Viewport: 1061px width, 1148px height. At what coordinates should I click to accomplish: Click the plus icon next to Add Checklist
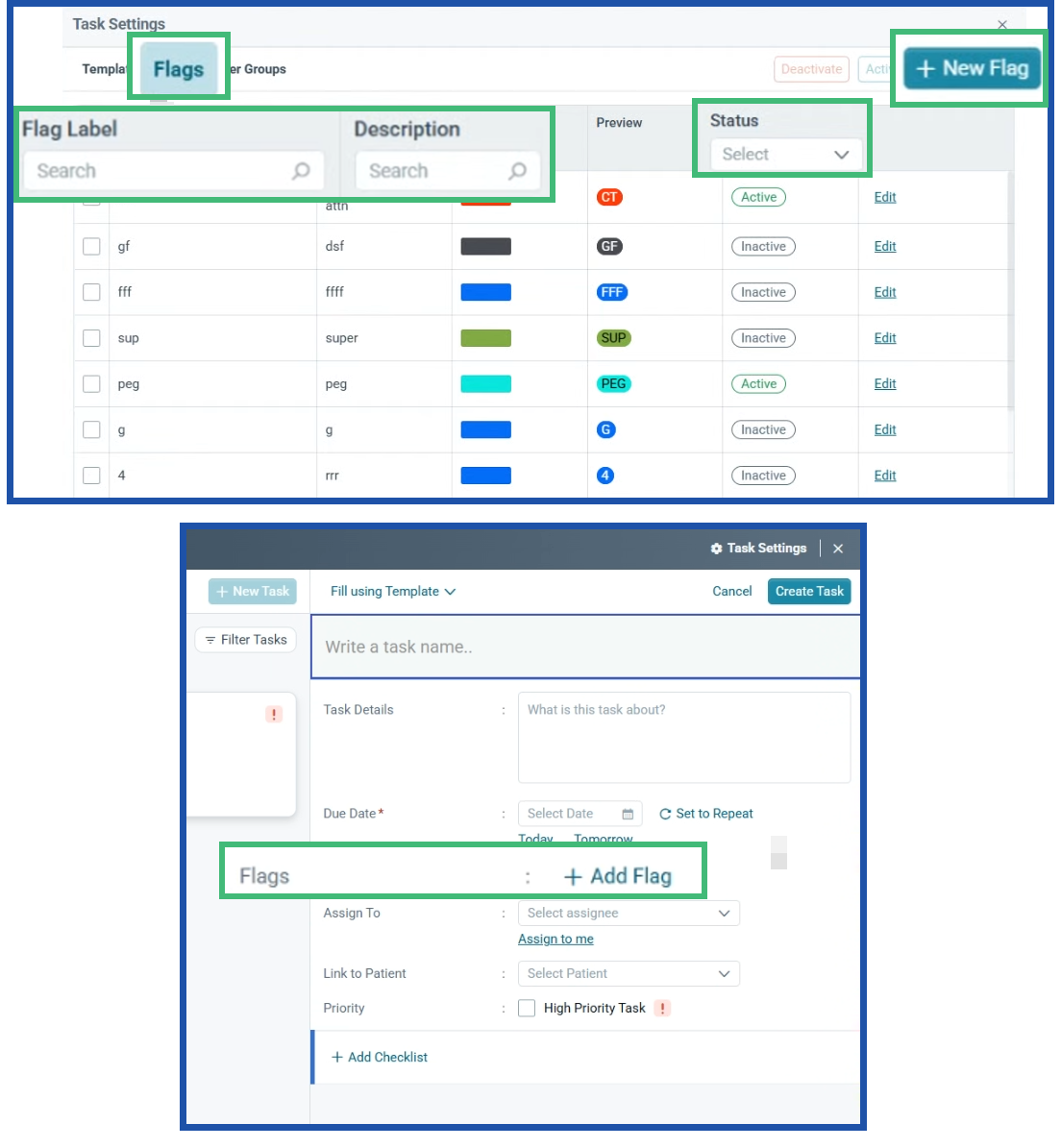tap(337, 1057)
